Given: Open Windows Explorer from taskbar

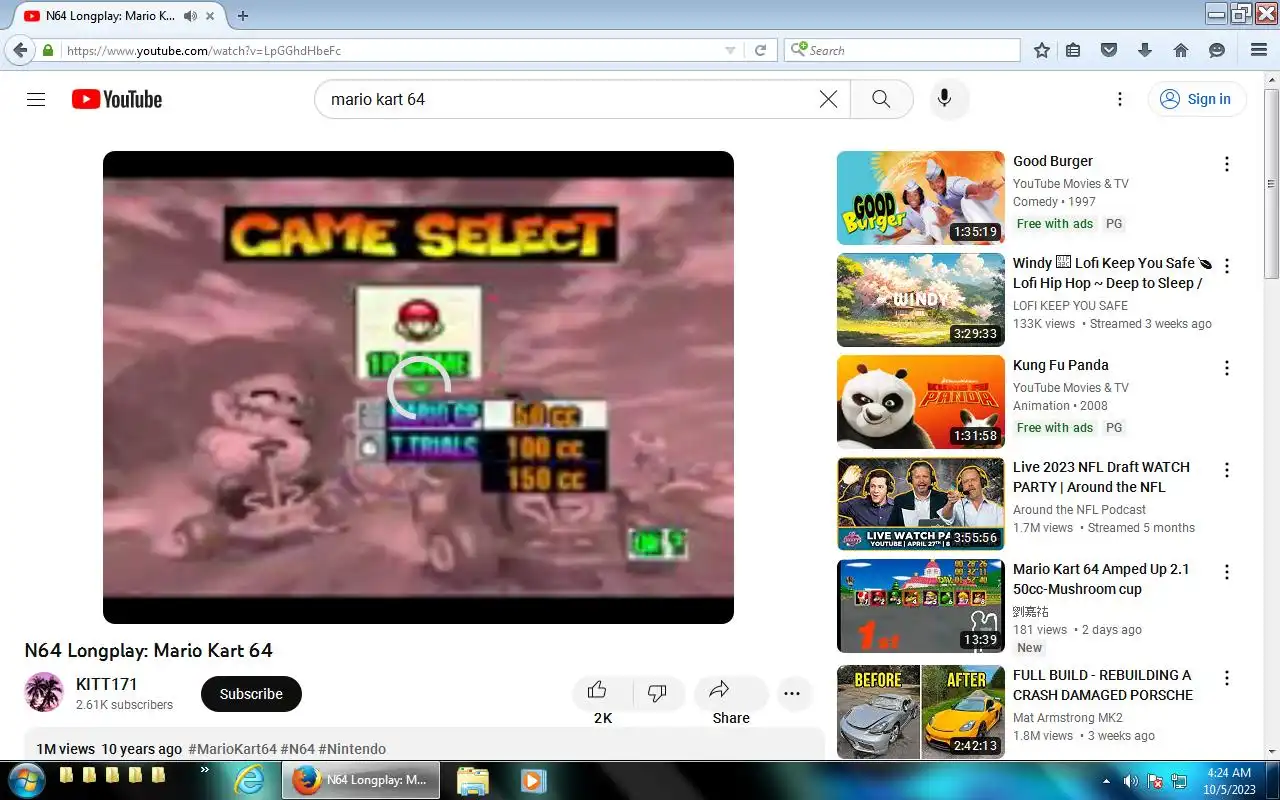Looking at the screenshot, I should (x=472, y=780).
